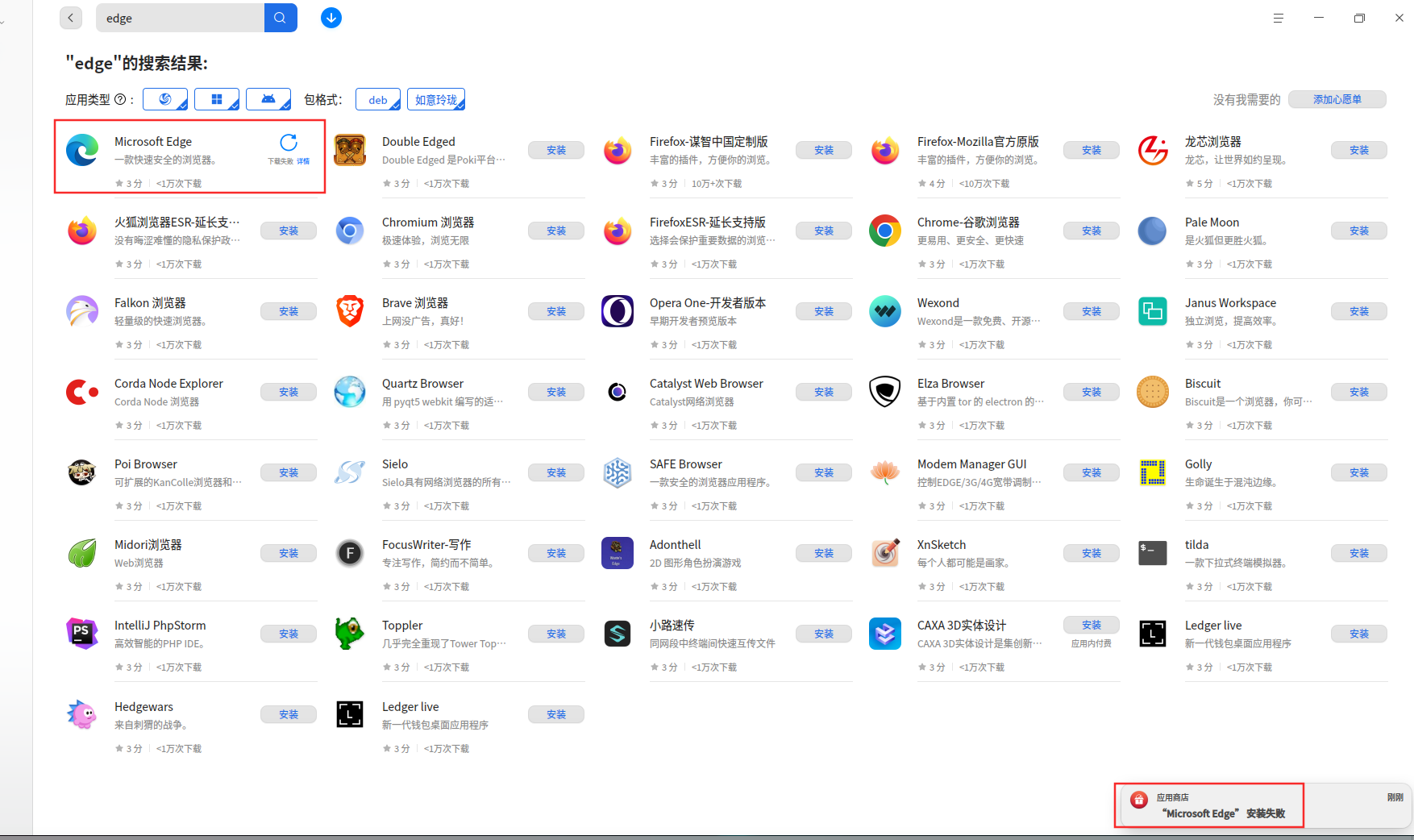Open the Opera One app icon
This screenshot has width=1414, height=840.
(618, 311)
